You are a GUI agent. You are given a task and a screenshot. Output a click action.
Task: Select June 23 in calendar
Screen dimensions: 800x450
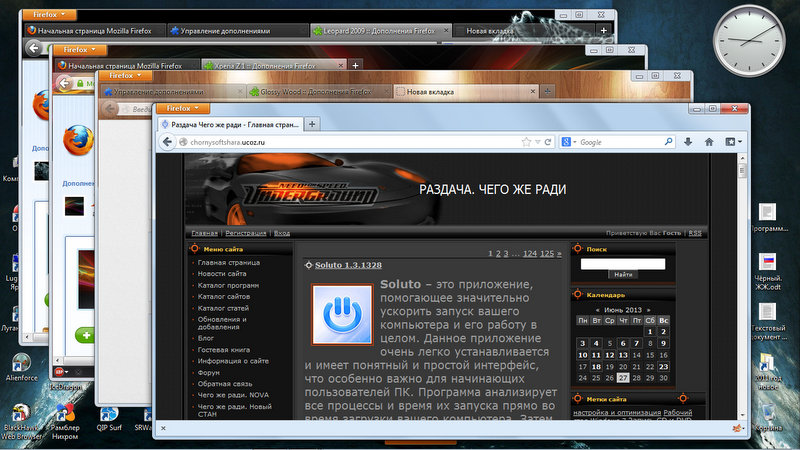[x=663, y=366]
